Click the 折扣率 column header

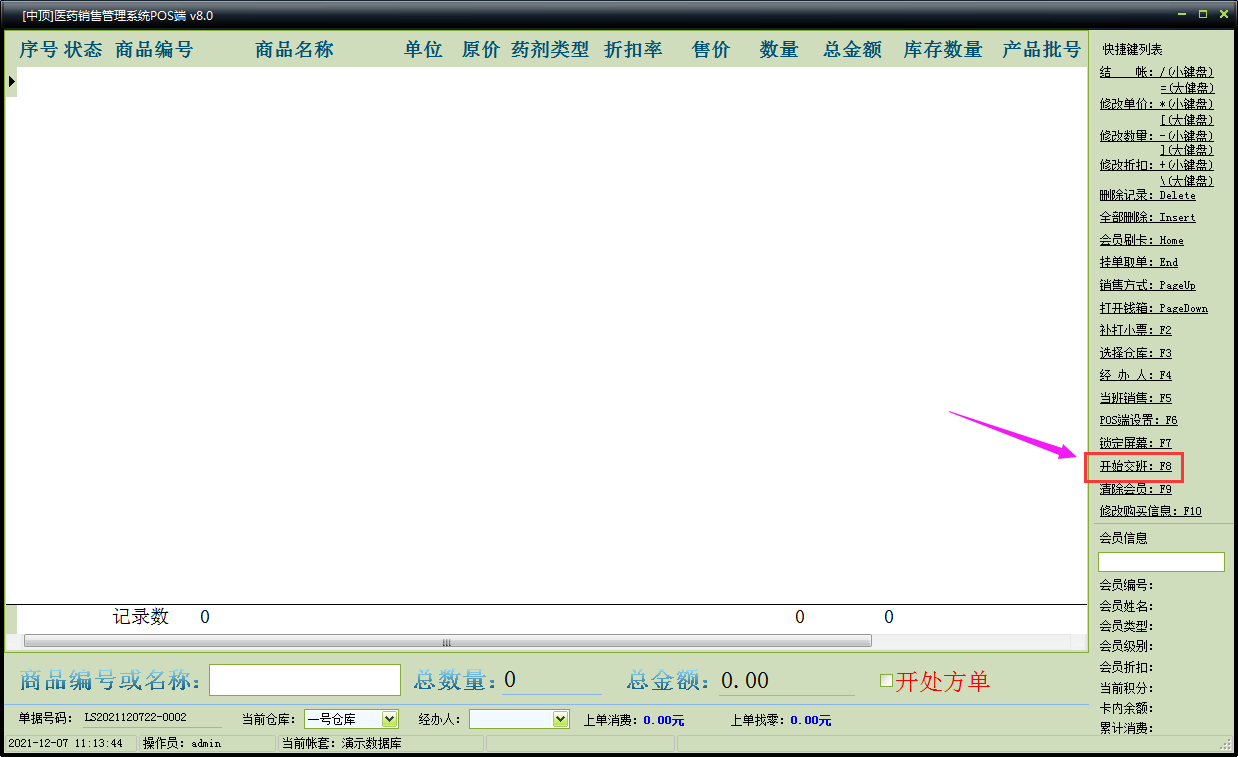pos(633,50)
